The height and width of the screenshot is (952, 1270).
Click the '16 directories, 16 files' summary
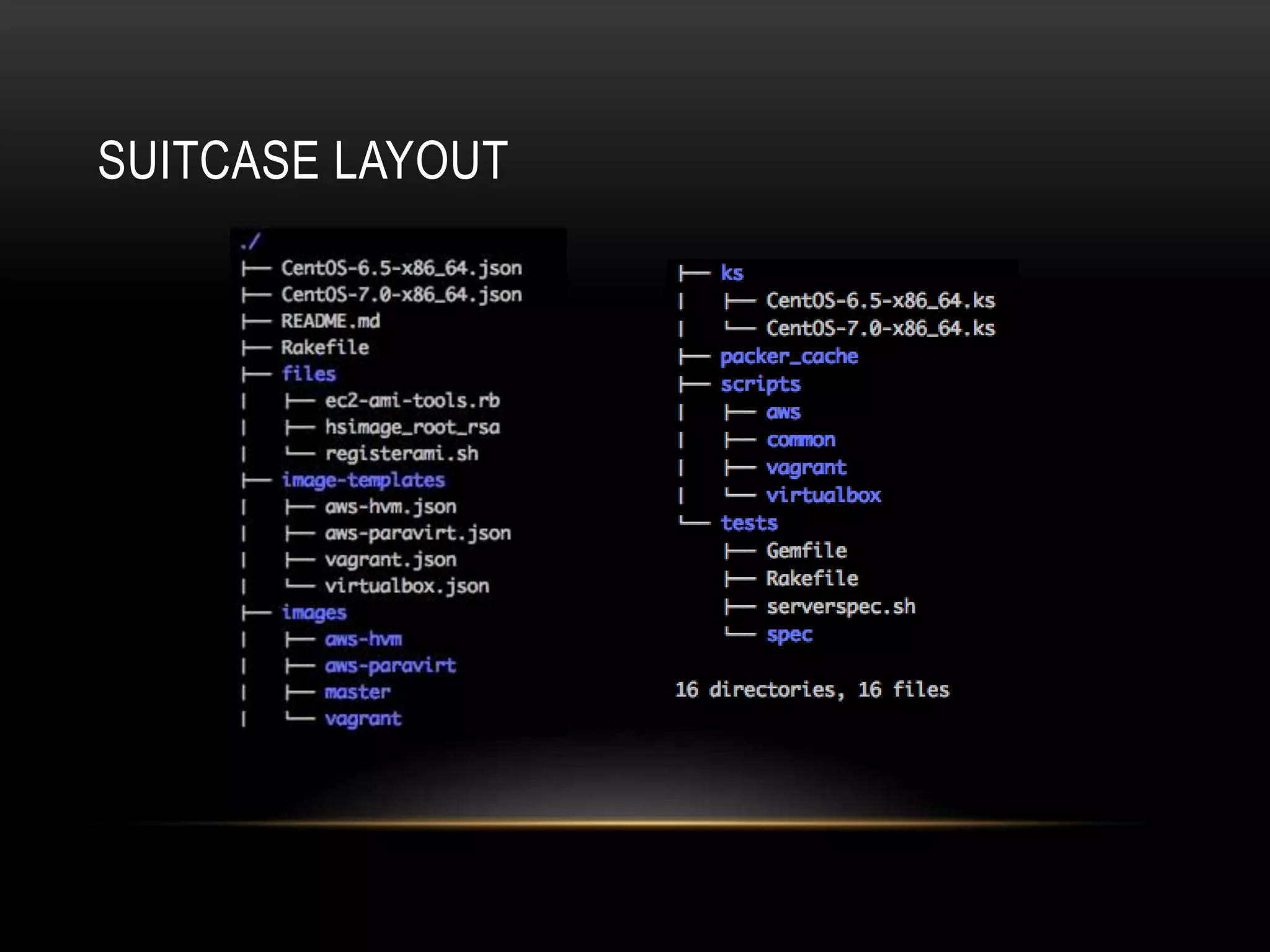[x=812, y=690]
